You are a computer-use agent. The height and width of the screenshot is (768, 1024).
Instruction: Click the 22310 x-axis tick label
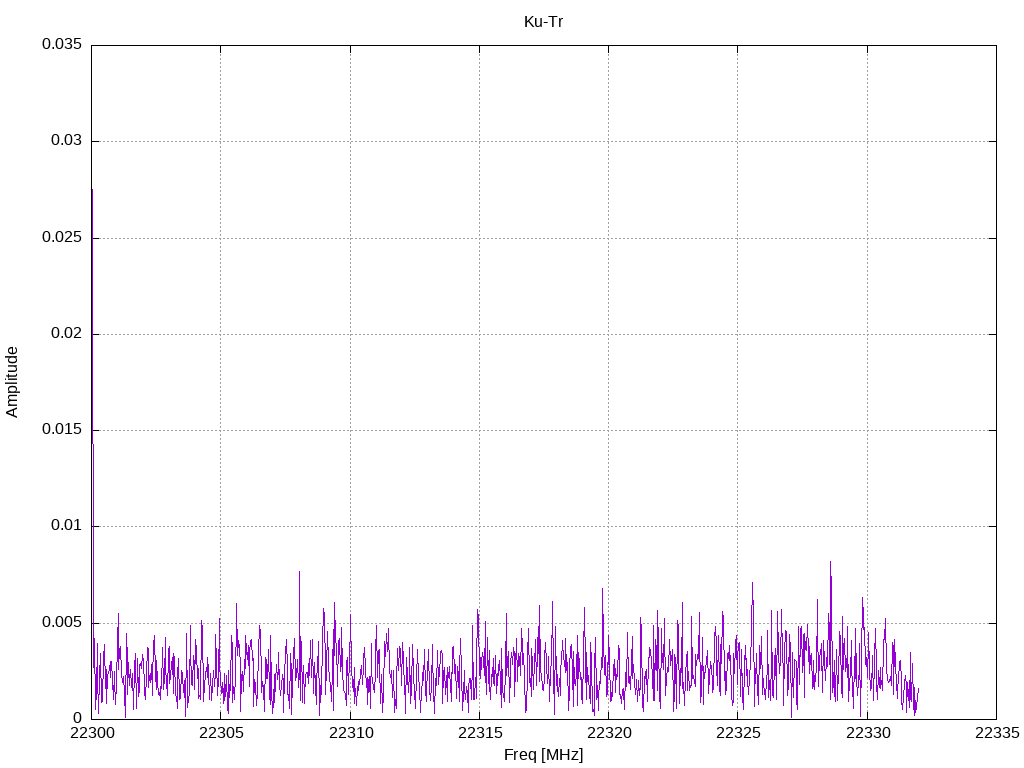pyautogui.click(x=350, y=734)
